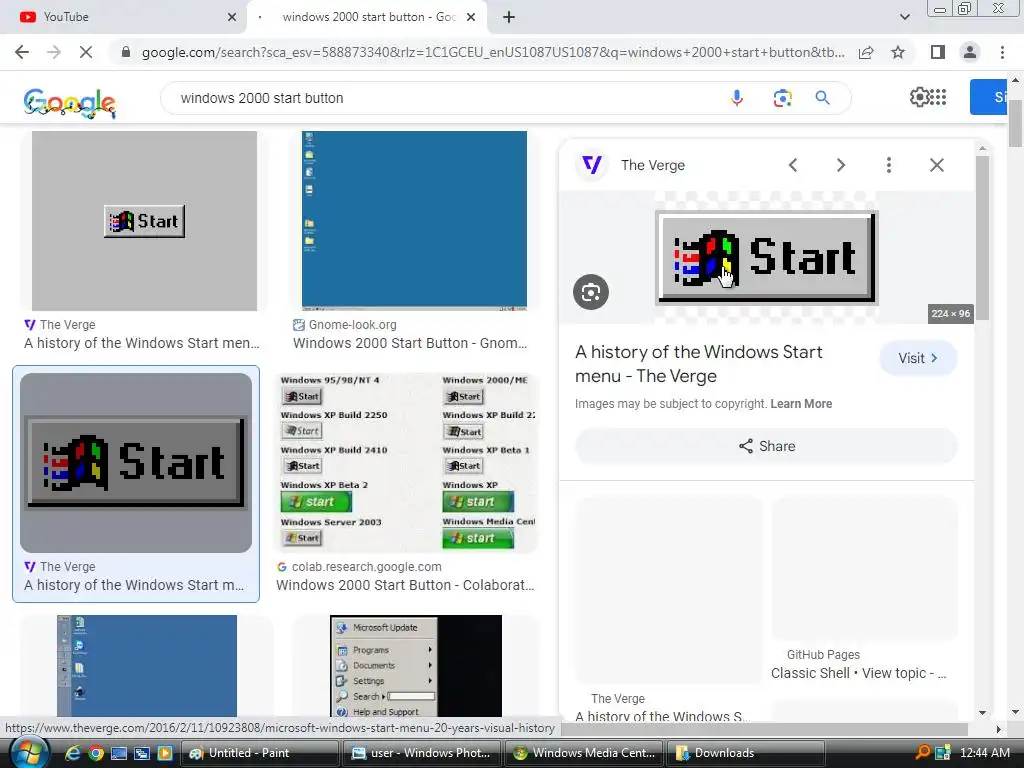1024x768 pixels.
Task: Open the side panel icon in Chrome toolbar
Action: (938, 52)
